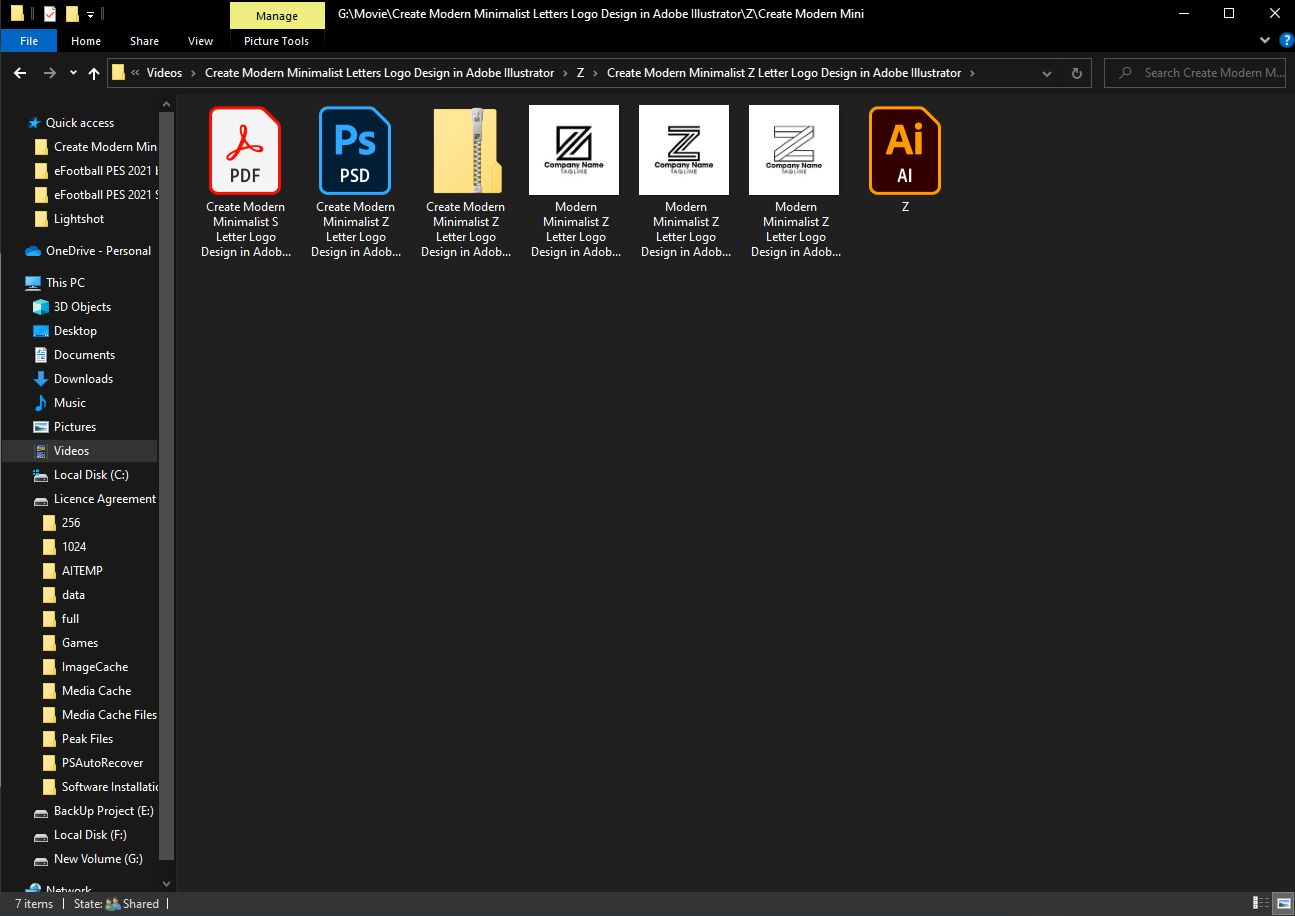Viewport: 1295px width, 916px height.
Task: Select the zipped folder file
Action: point(466,182)
